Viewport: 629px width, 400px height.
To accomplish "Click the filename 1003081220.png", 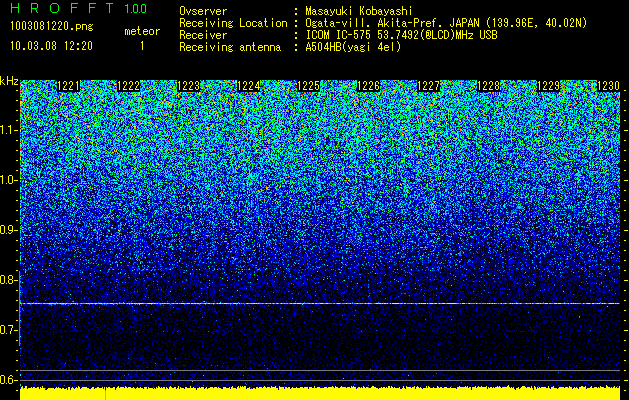I will pos(52,27).
